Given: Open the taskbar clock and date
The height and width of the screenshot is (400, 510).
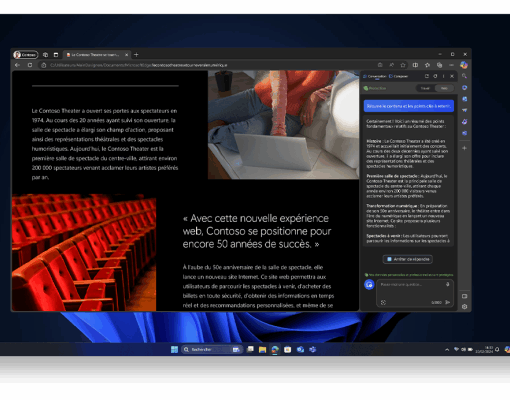Looking at the screenshot, I should click(x=485, y=349).
